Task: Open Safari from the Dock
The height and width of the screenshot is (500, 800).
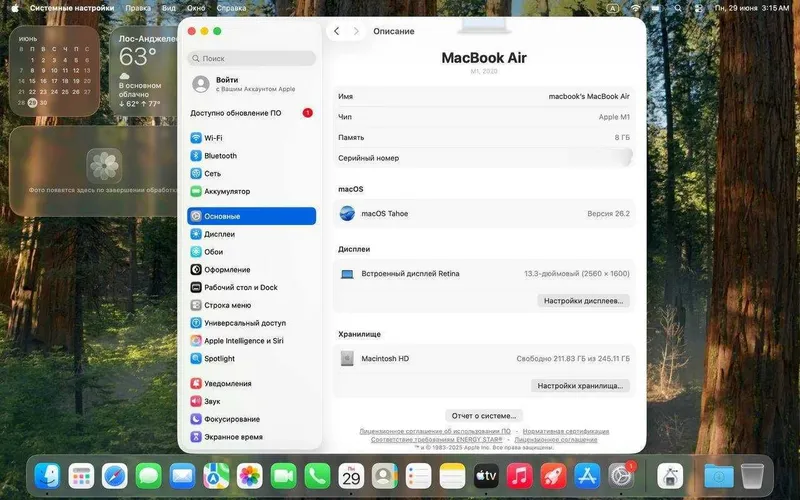Action: coord(115,476)
